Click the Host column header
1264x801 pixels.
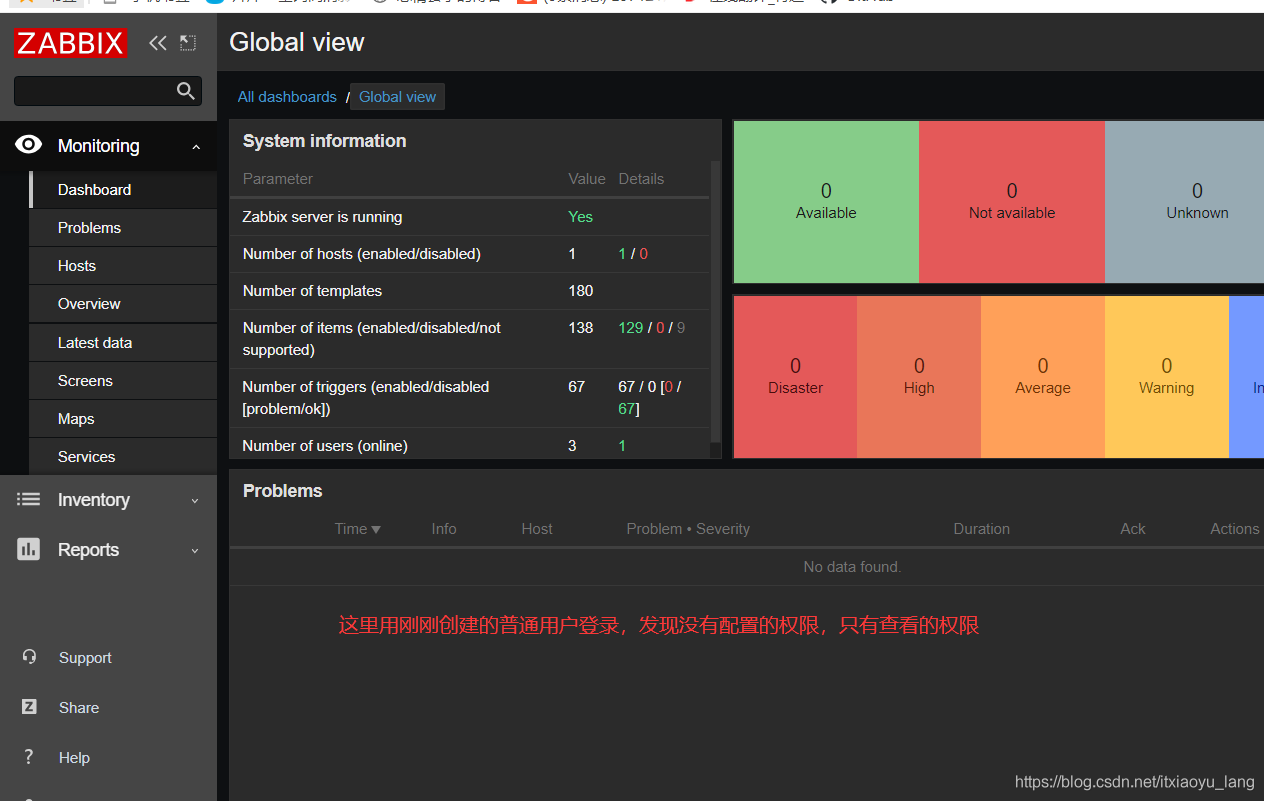(x=537, y=529)
